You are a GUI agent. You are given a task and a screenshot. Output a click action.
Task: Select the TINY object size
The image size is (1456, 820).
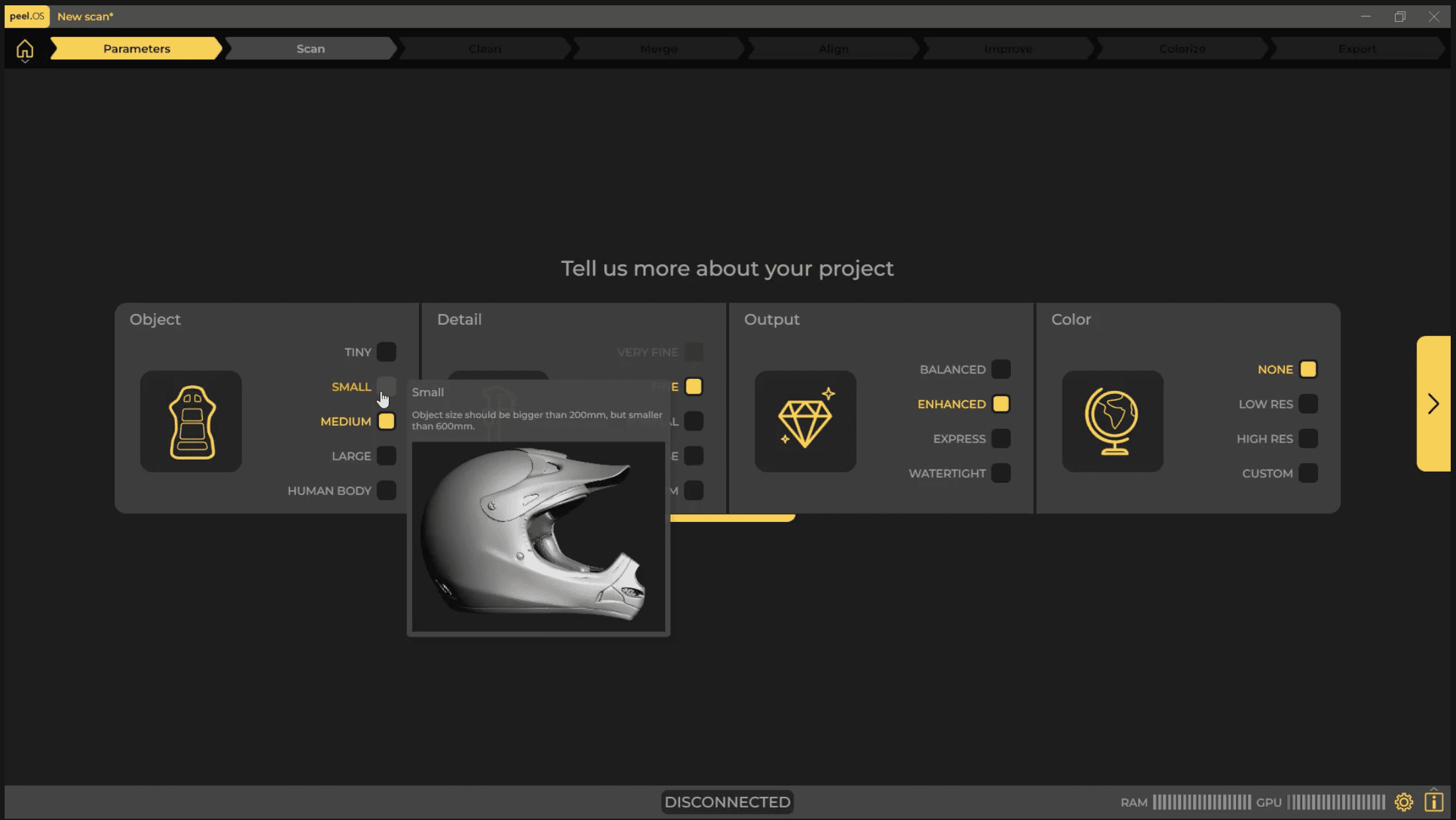click(386, 352)
